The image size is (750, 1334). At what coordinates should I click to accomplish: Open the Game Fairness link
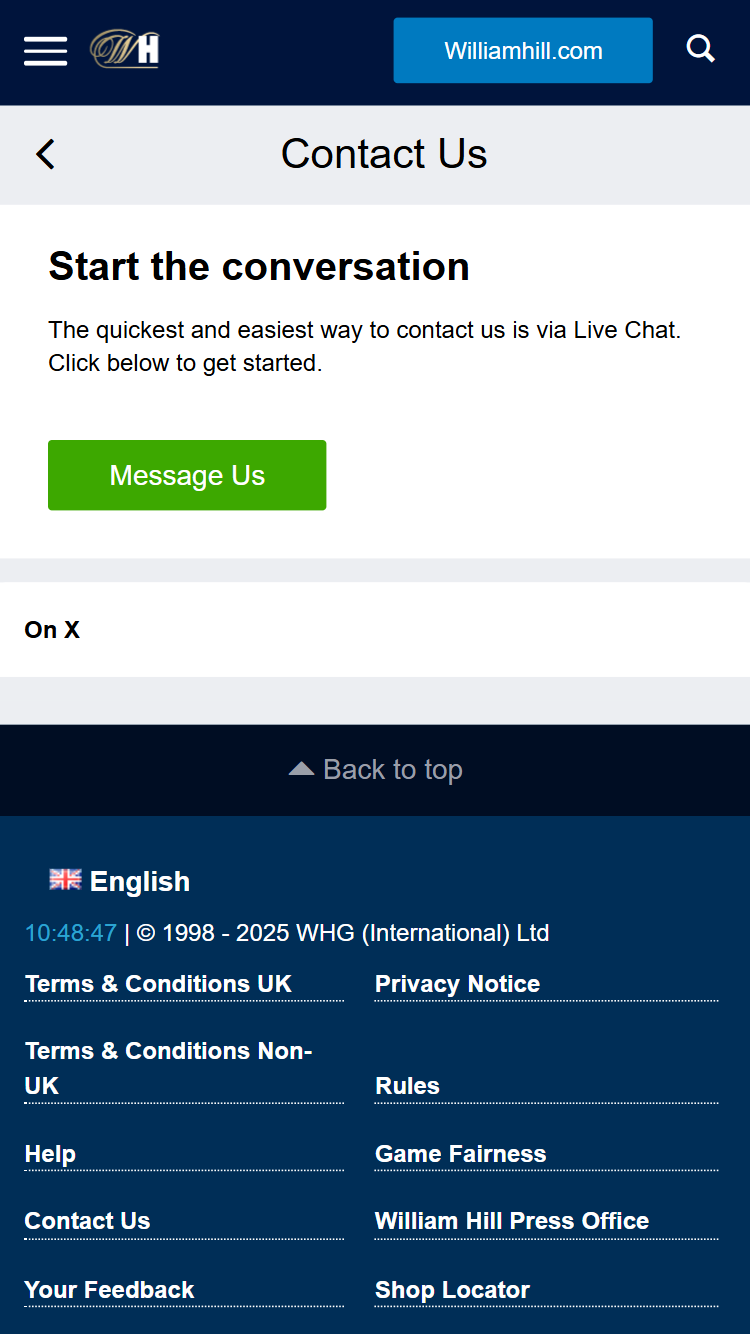(x=460, y=1154)
